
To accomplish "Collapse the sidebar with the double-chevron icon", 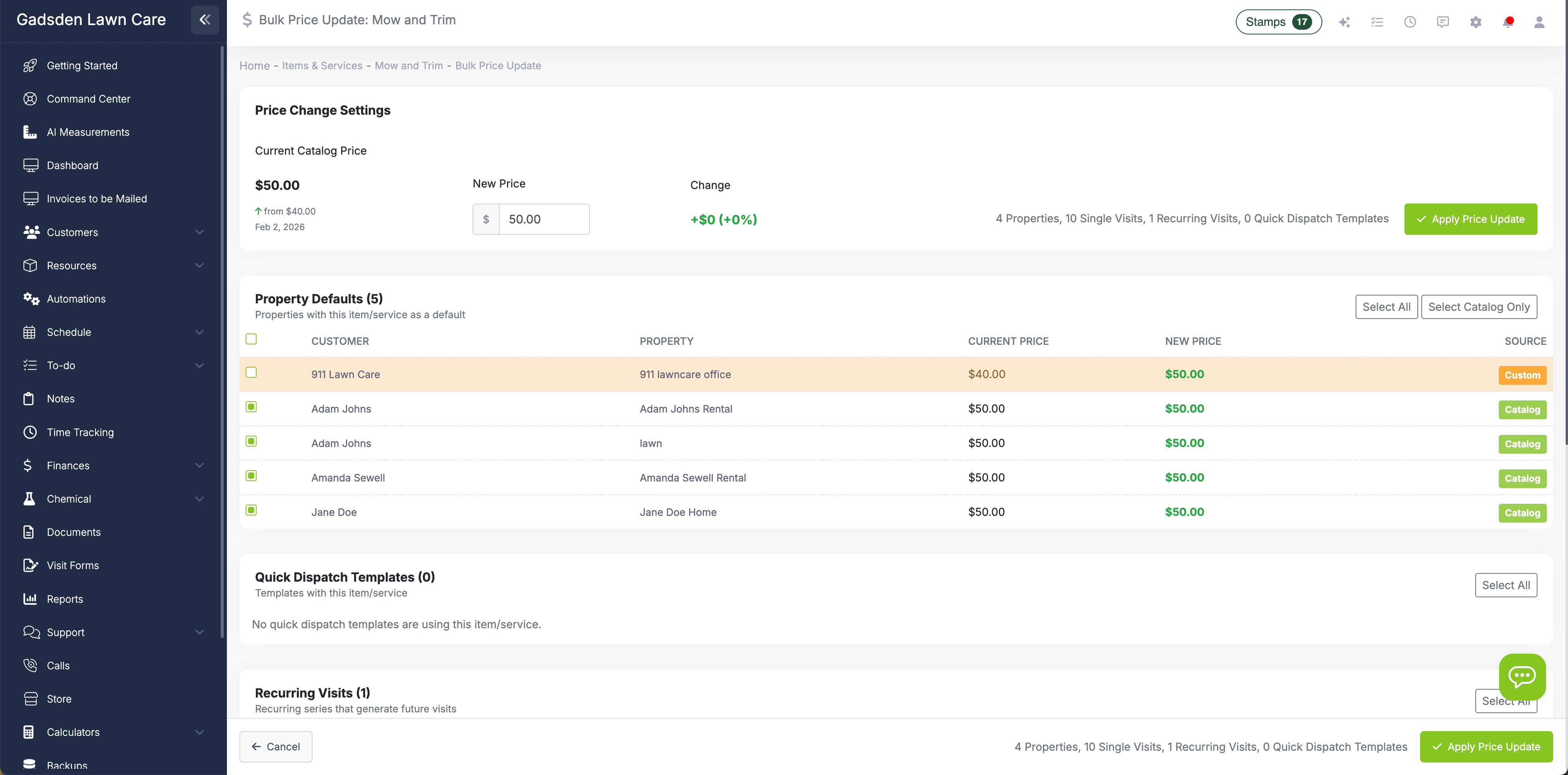I will [205, 19].
